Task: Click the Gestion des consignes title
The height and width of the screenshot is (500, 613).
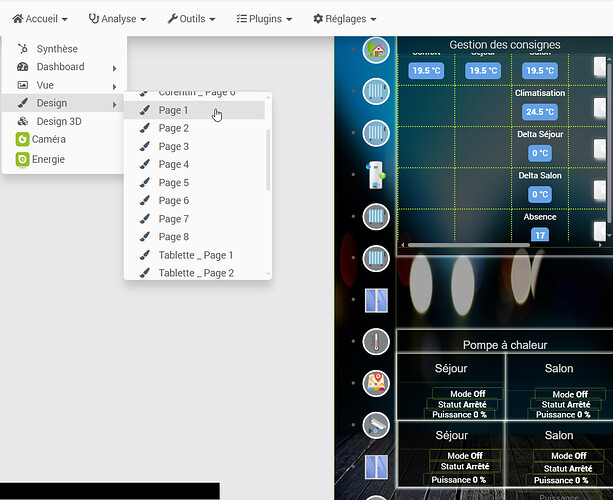Action: point(505,45)
